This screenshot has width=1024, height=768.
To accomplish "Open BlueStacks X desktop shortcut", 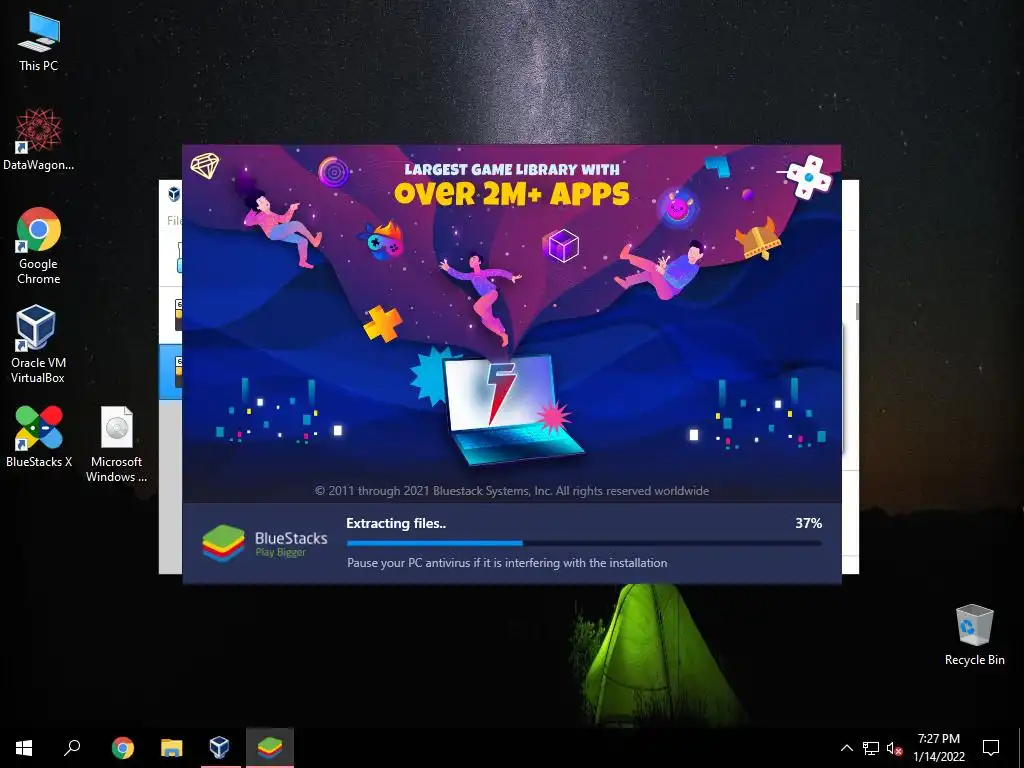I will 39,436.
